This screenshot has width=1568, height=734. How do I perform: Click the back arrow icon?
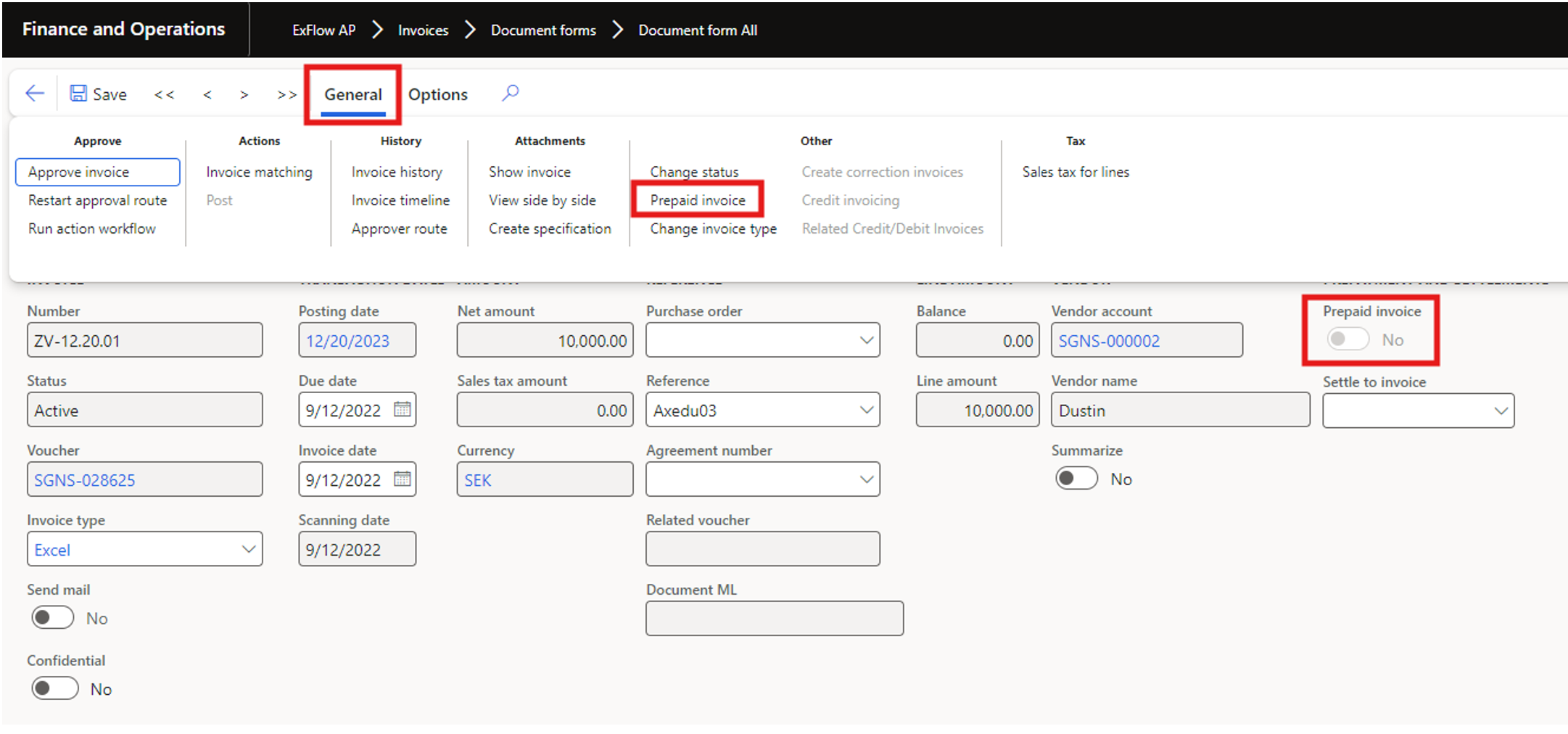[x=34, y=94]
